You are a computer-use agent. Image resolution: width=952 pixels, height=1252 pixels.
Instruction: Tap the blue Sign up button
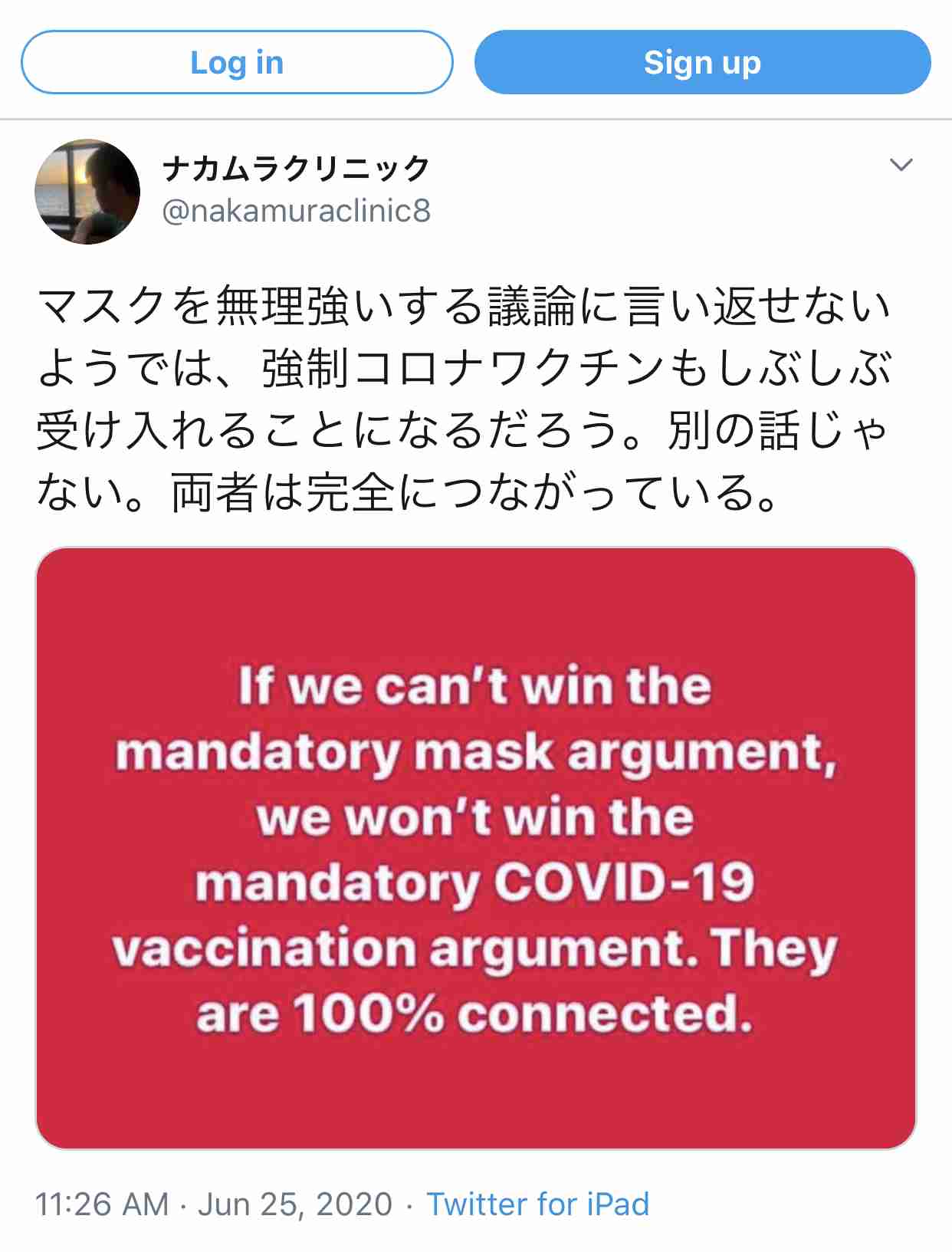702,62
